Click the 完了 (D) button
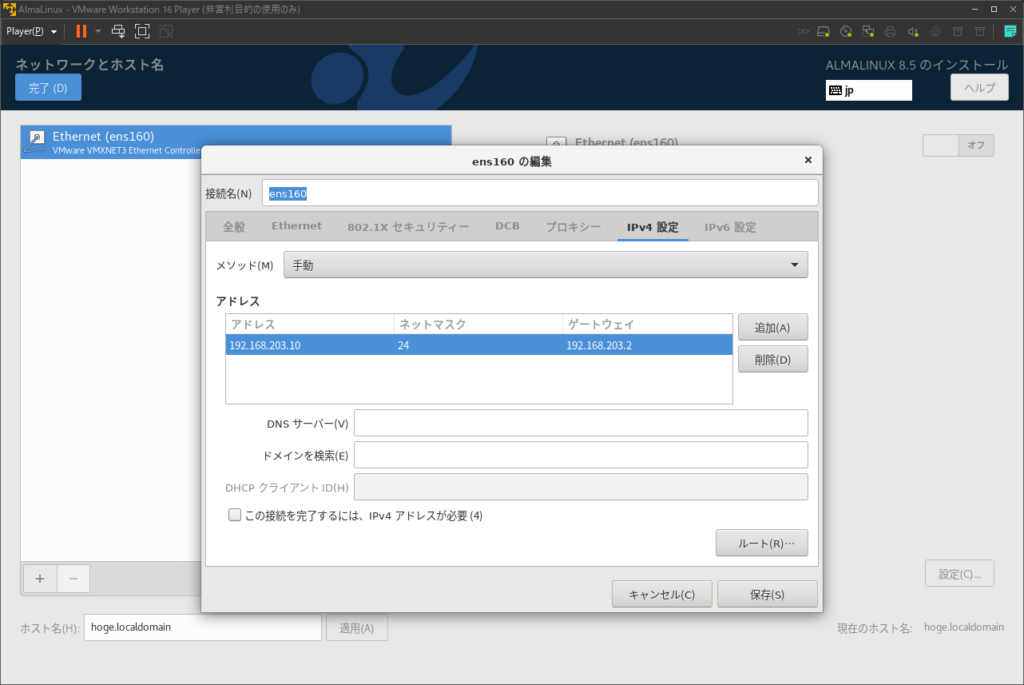The height and width of the screenshot is (685, 1024). (x=48, y=88)
